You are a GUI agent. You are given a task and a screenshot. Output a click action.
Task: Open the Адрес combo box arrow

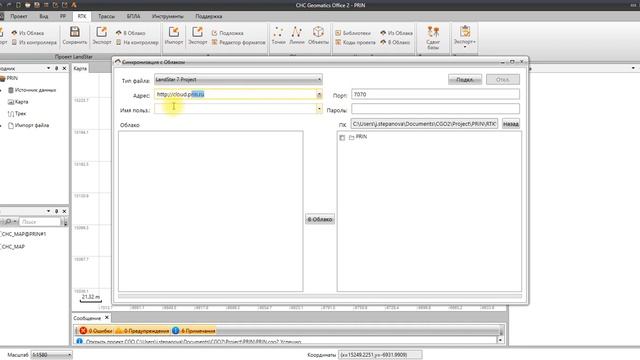tap(319, 94)
